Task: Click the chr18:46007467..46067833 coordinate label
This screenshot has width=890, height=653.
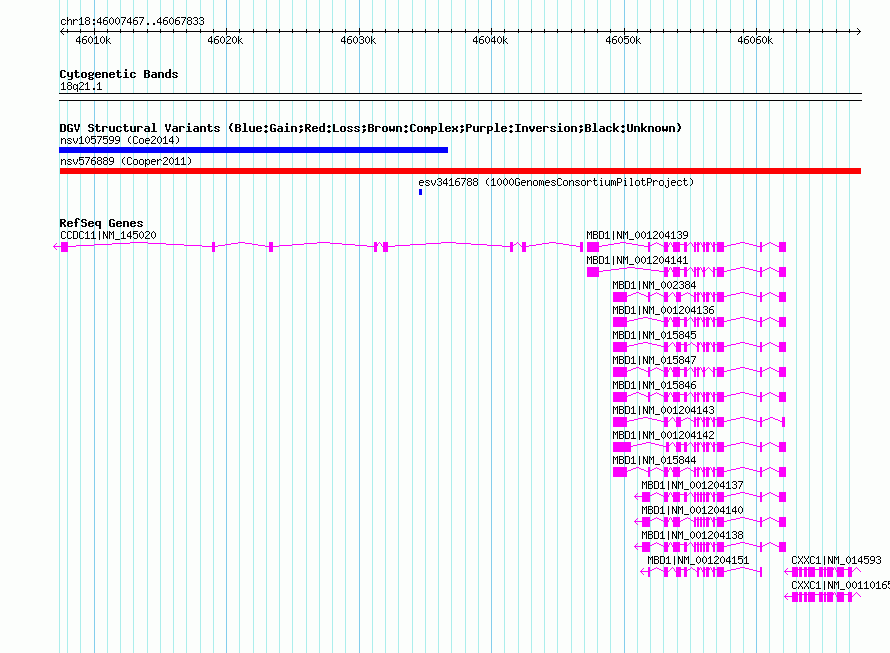Action: (x=132, y=21)
